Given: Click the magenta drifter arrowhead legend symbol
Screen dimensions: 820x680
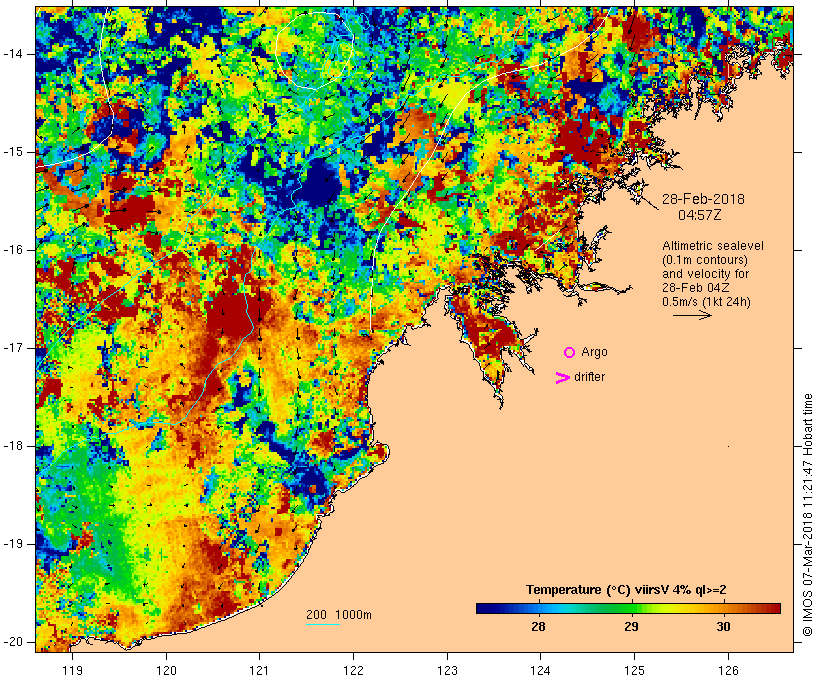Looking at the screenshot, I should [563, 378].
